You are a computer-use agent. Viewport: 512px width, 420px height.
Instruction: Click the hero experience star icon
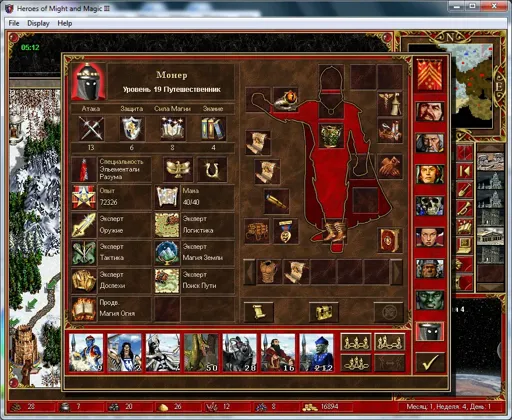coord(84,197)
